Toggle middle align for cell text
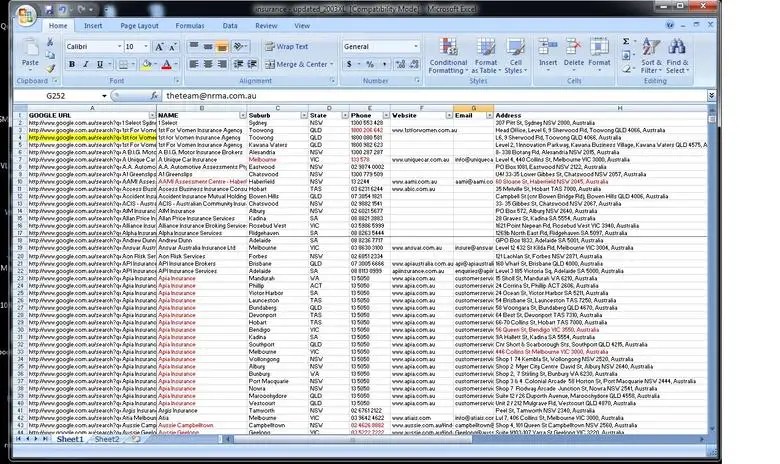Screen dimensions: 780x464 pyautogui.click(x=208, y=46)
